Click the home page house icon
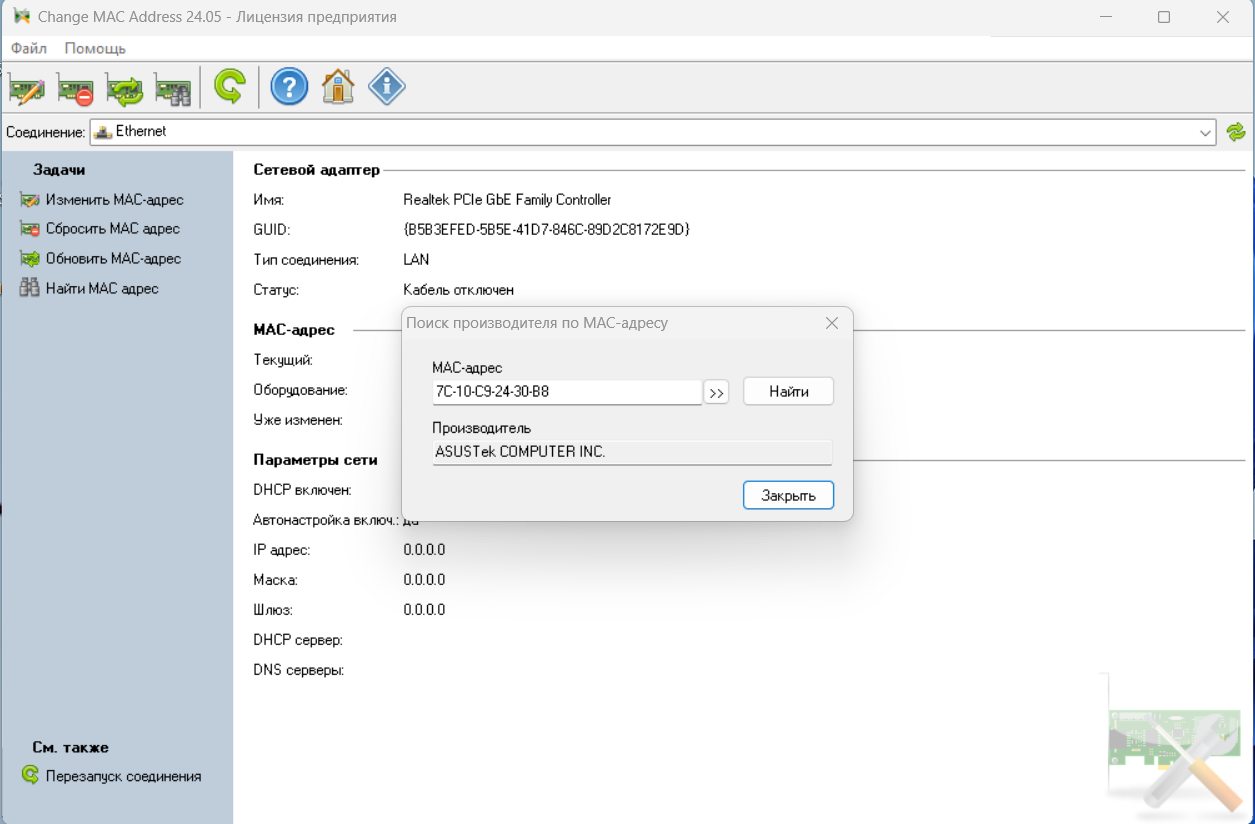 (x=338, y=87)
